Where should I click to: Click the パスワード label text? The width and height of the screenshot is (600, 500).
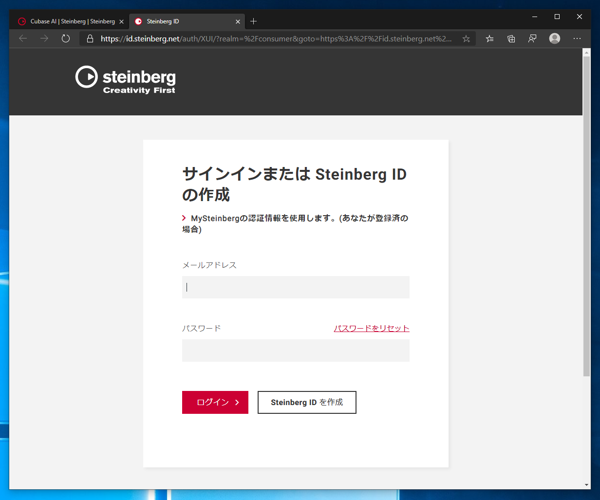click(x=201, y=328)
